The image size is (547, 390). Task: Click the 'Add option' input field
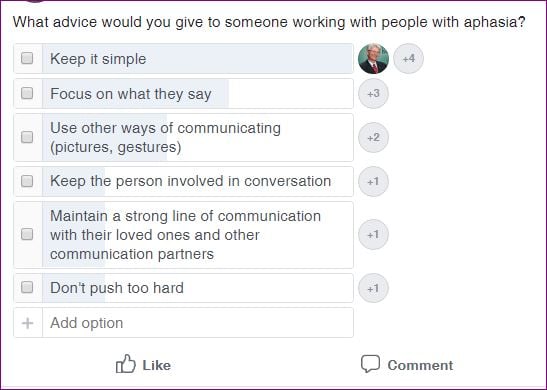198,323
